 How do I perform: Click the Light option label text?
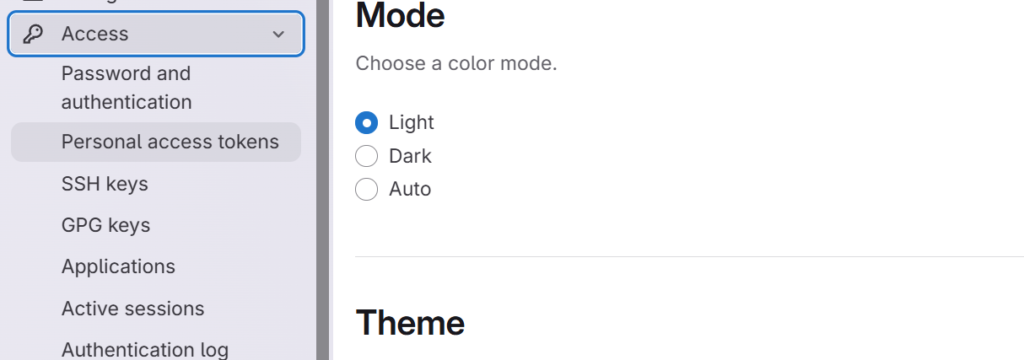coord(411,122)
